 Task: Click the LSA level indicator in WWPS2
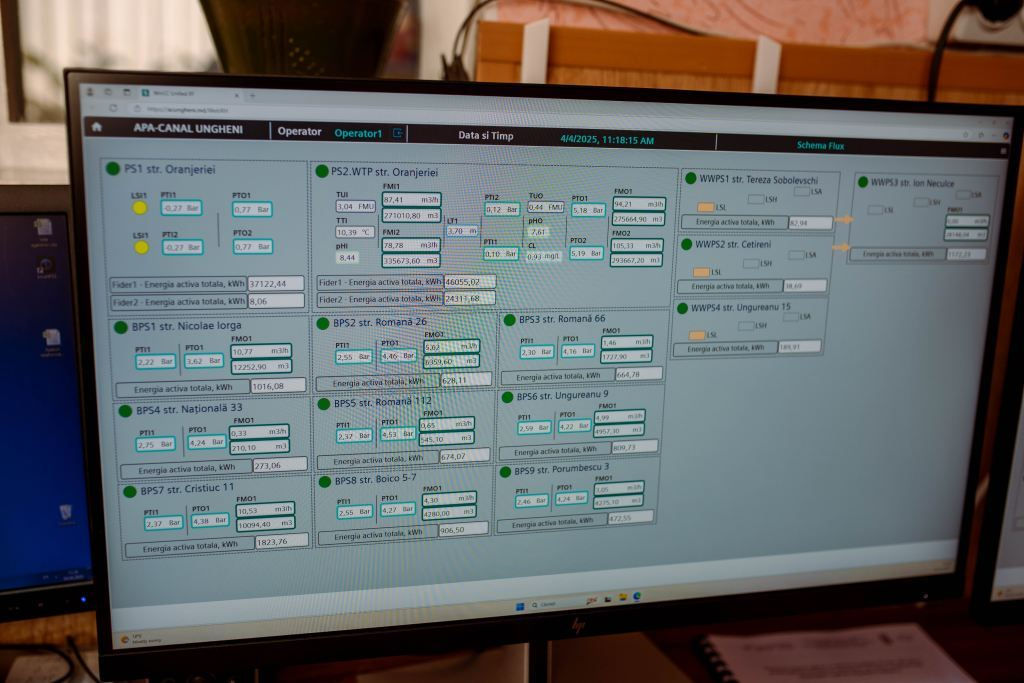pyautogui.click(x=796, y=254)
